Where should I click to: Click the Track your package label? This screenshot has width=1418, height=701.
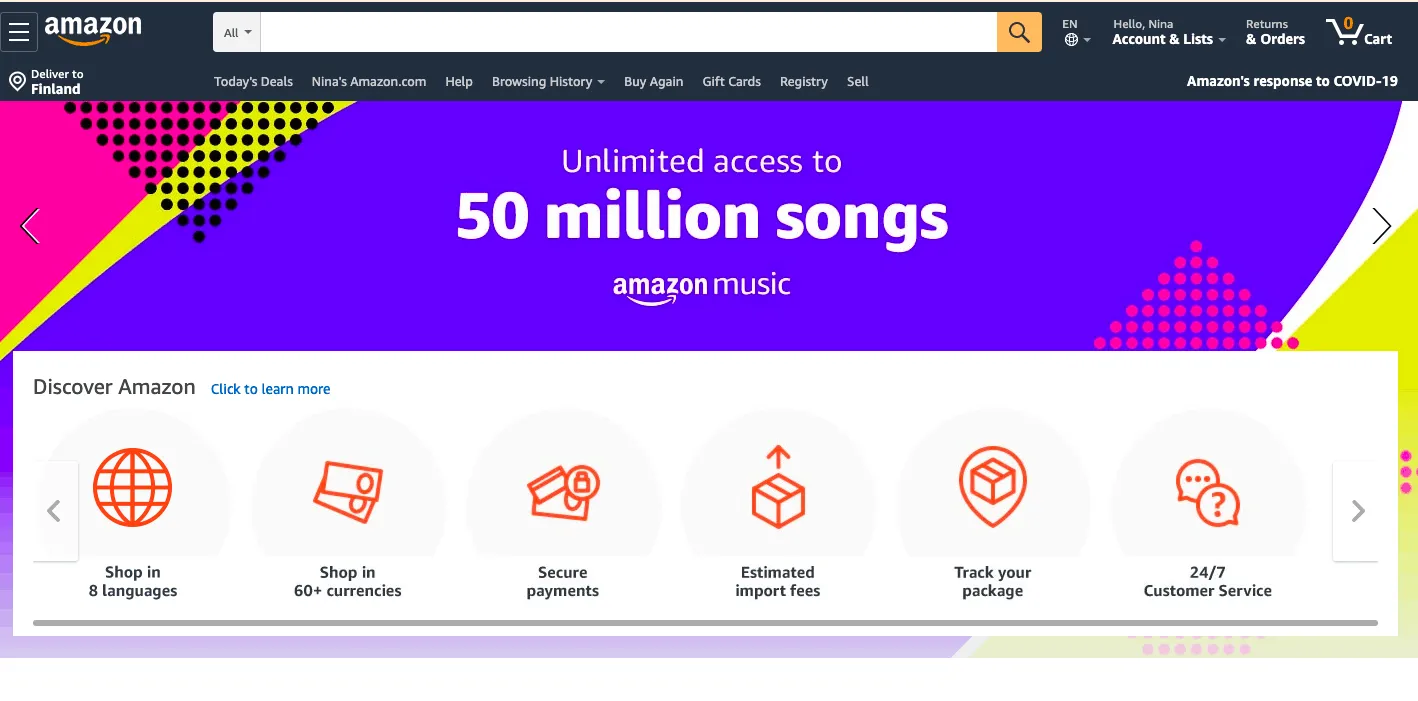click(992, 582)
